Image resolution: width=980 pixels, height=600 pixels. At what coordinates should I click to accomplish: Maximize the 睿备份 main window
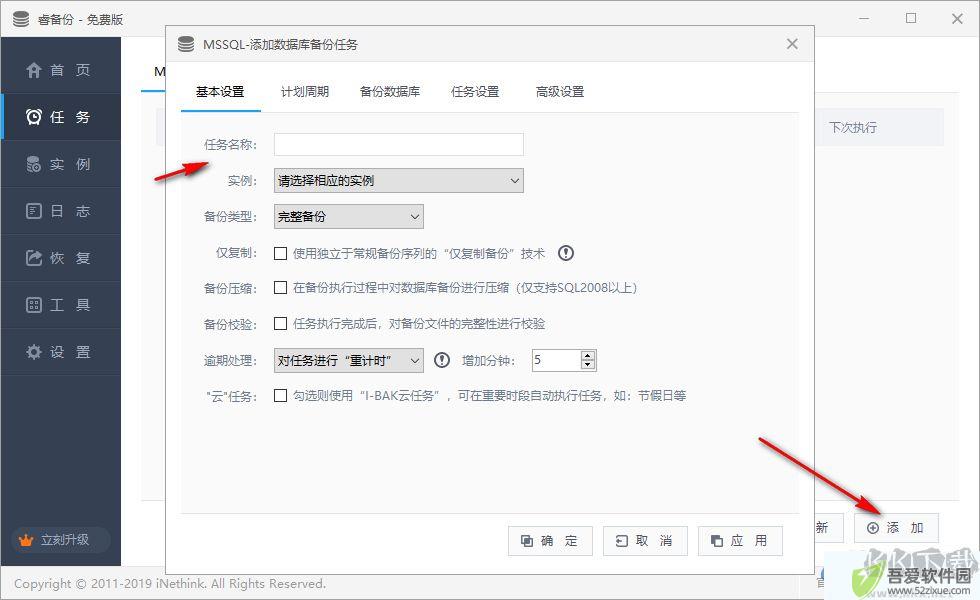click(911, 19)
